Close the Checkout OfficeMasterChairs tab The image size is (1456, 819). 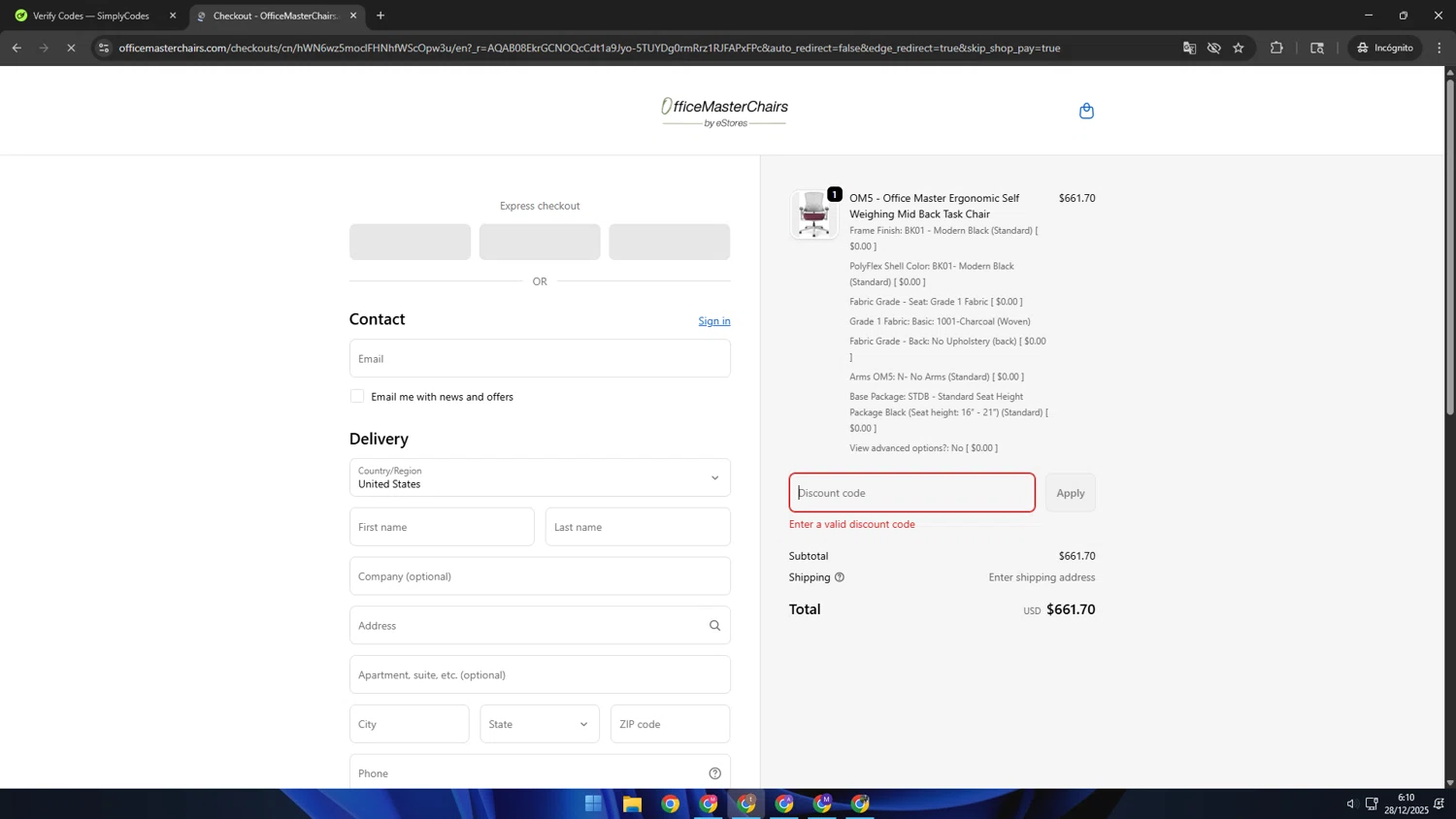(353, 16)
